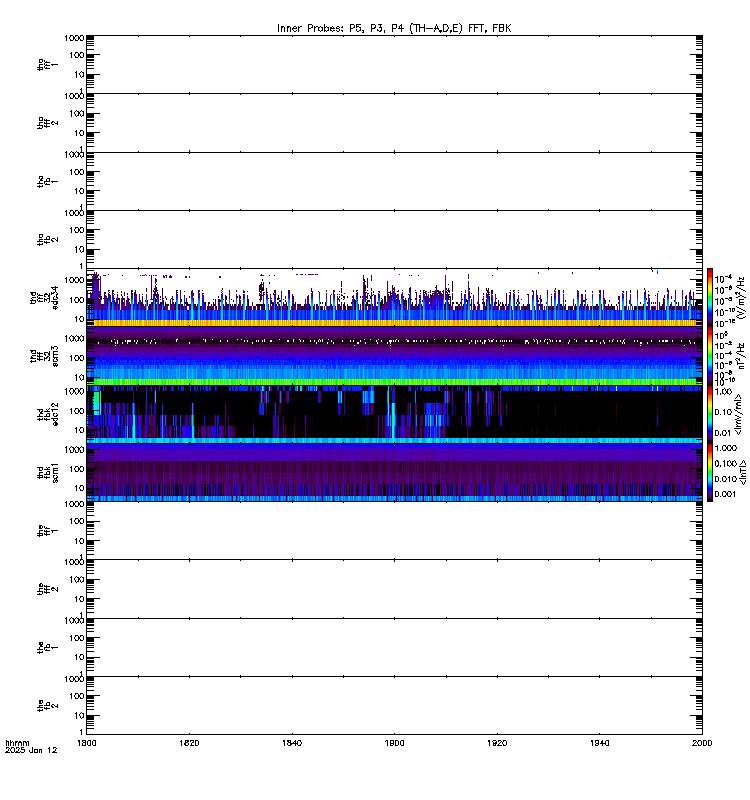This screenshot has height=800, width=750.
Task: Click the '0.001' color bar tick value
Action: click(726, 494)
